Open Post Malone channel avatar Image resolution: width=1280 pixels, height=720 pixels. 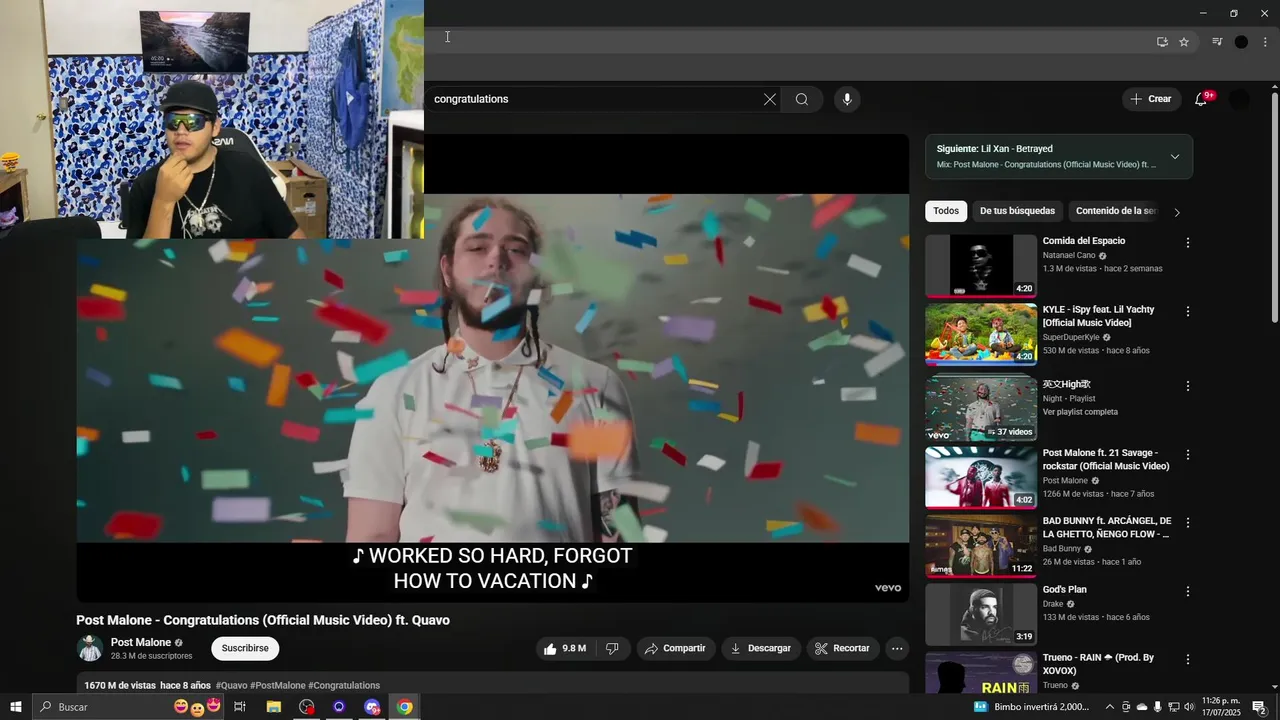pyautogui.click(x=90, y=648)
